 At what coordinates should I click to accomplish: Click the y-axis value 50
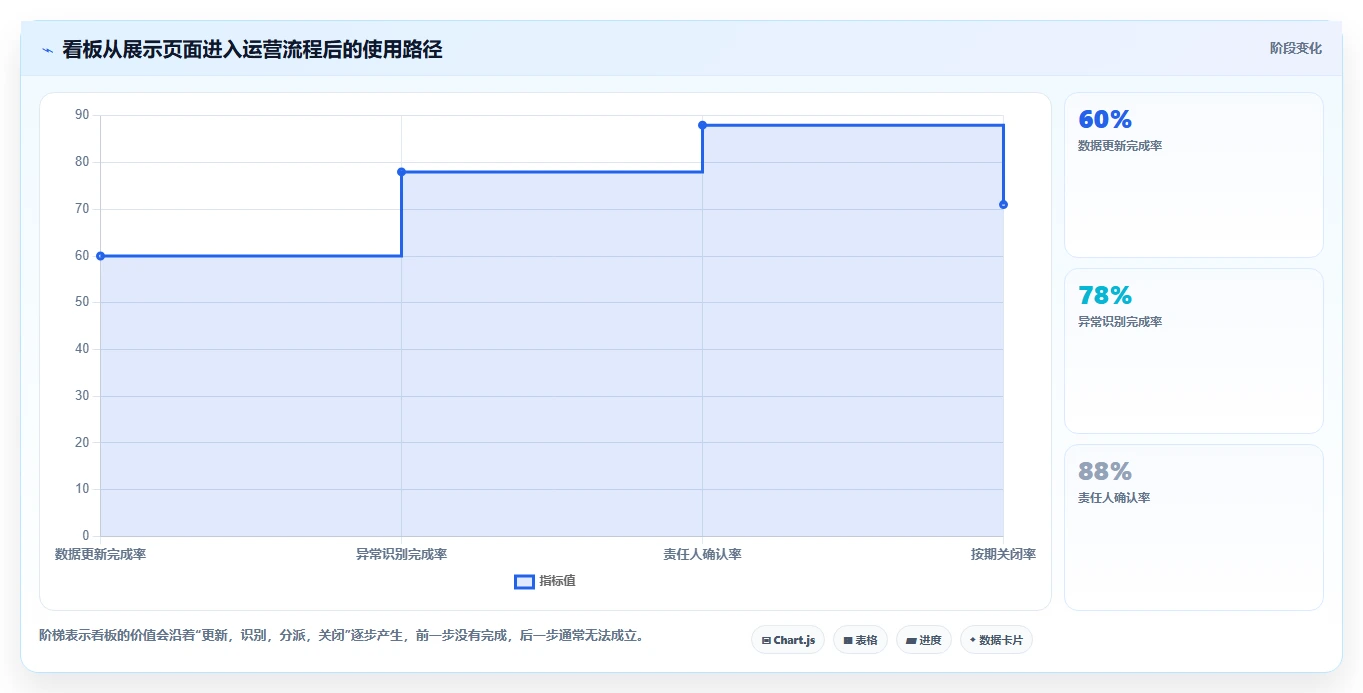[x=82, y=302]
